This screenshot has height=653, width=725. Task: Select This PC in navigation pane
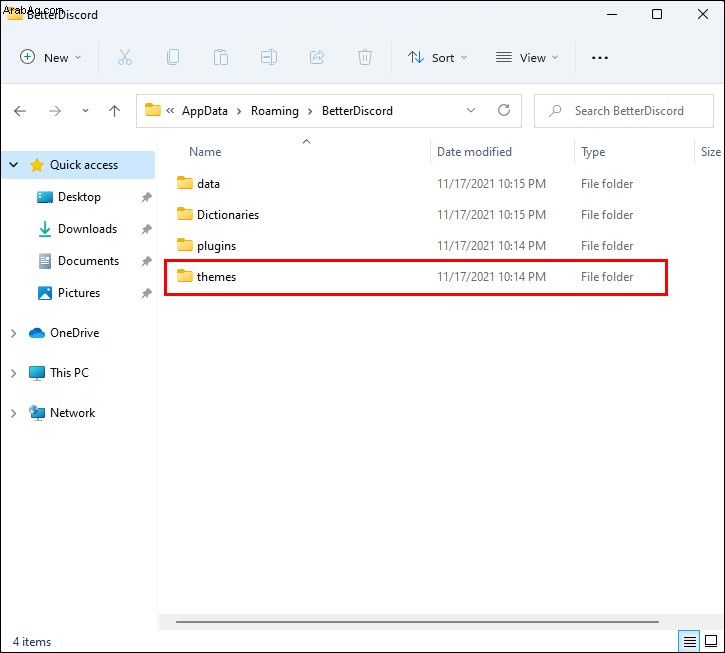point(69,373)
